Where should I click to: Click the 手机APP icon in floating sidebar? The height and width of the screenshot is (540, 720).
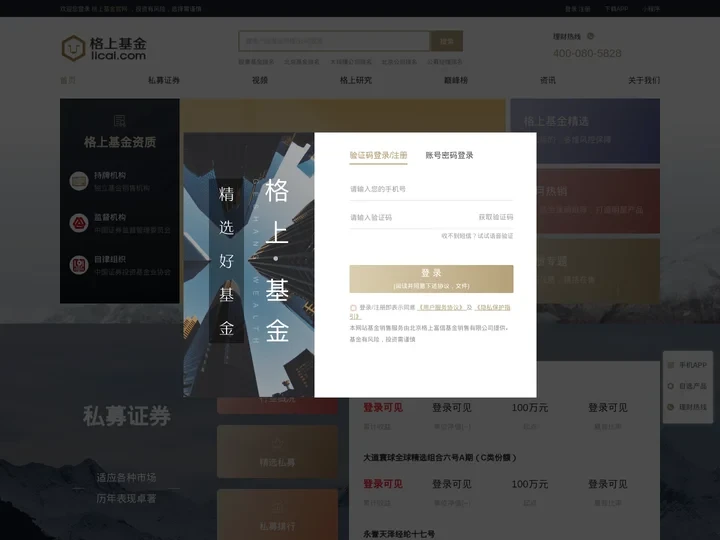click(x=670, y=365)
